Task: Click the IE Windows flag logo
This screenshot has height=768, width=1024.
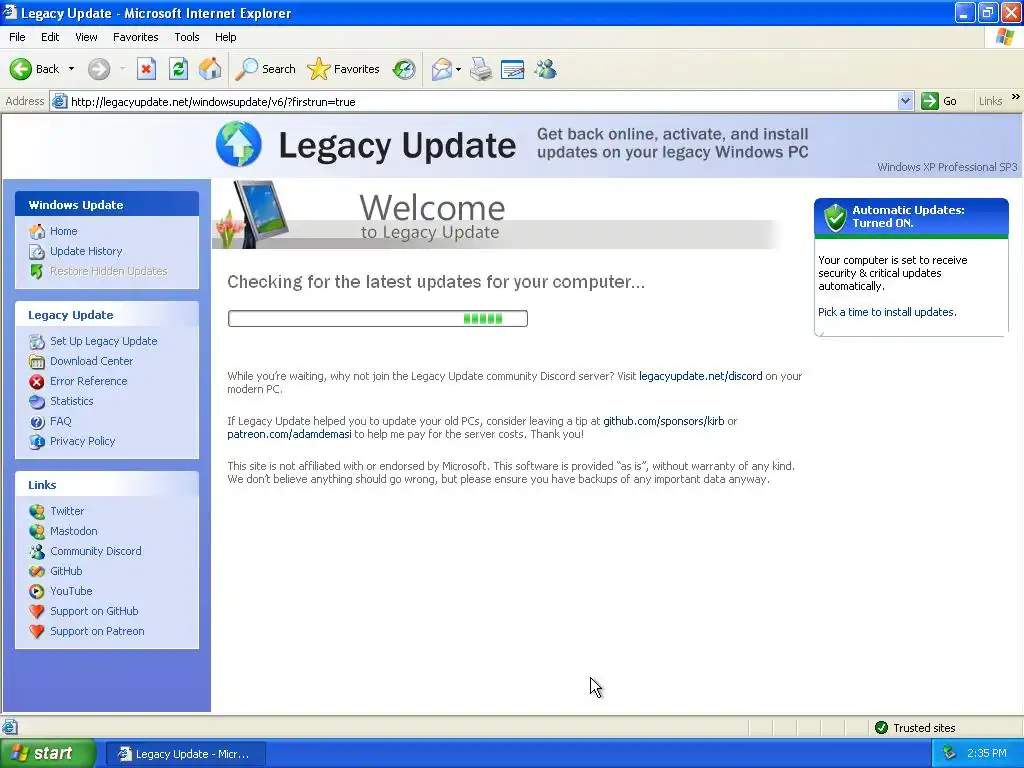Action: coord(1005,37)
